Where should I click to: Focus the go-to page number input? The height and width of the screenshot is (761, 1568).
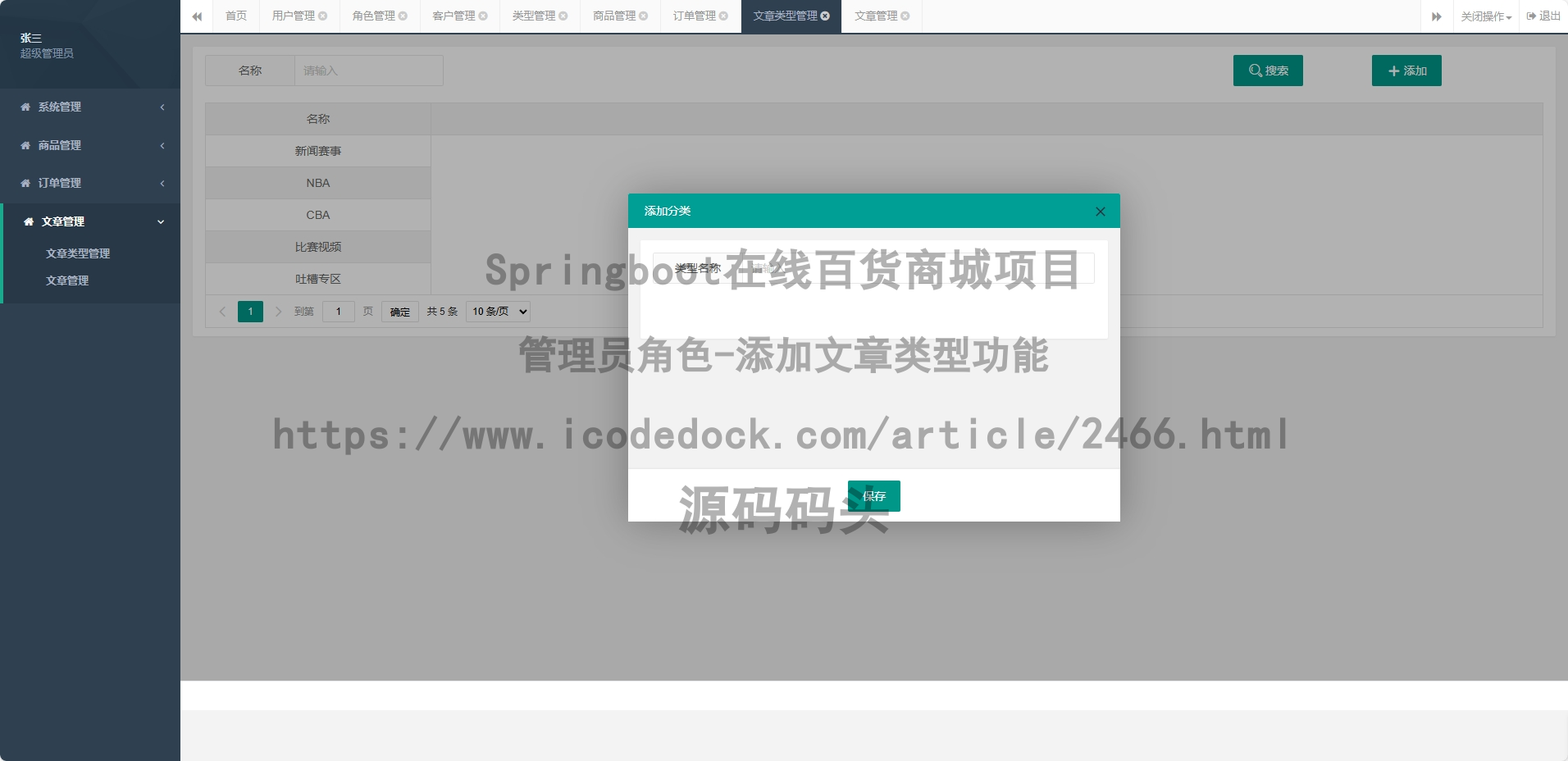click(339, 312)
